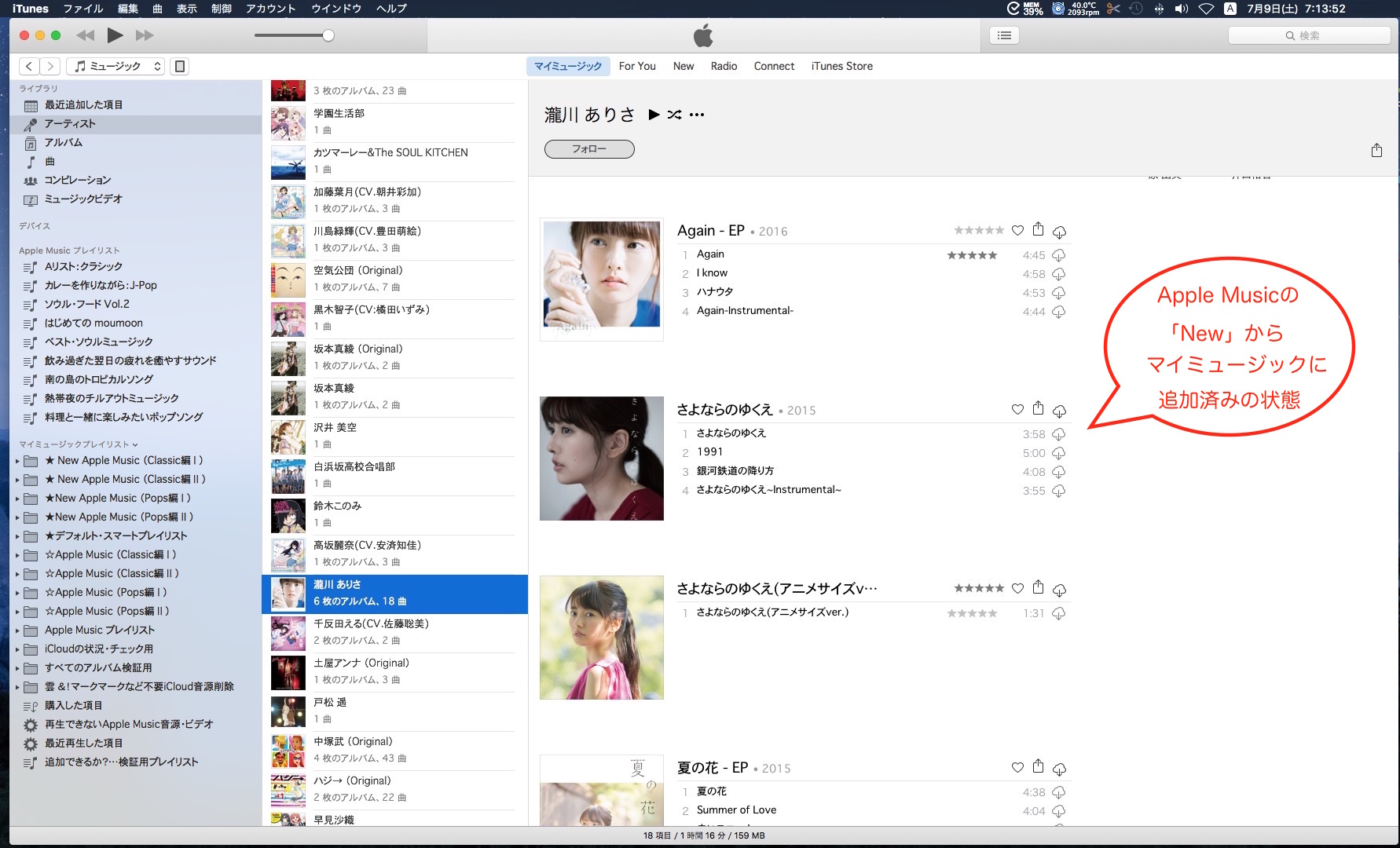The width and height of the screenshot is (1400, 848).
Task: Select ミュージックビデオ in the sidebar
Action: tap(135, 199)
